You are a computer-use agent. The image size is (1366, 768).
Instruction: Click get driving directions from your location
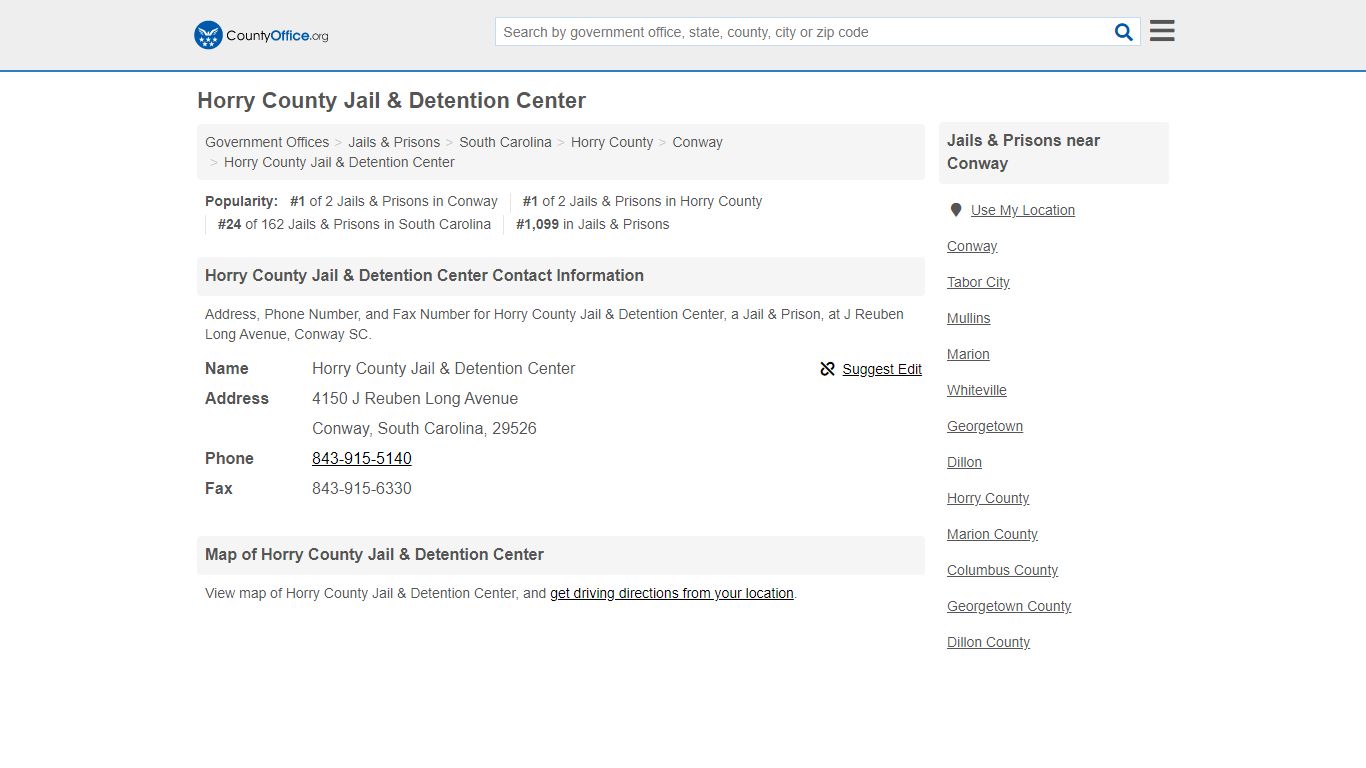click(672, 593)
